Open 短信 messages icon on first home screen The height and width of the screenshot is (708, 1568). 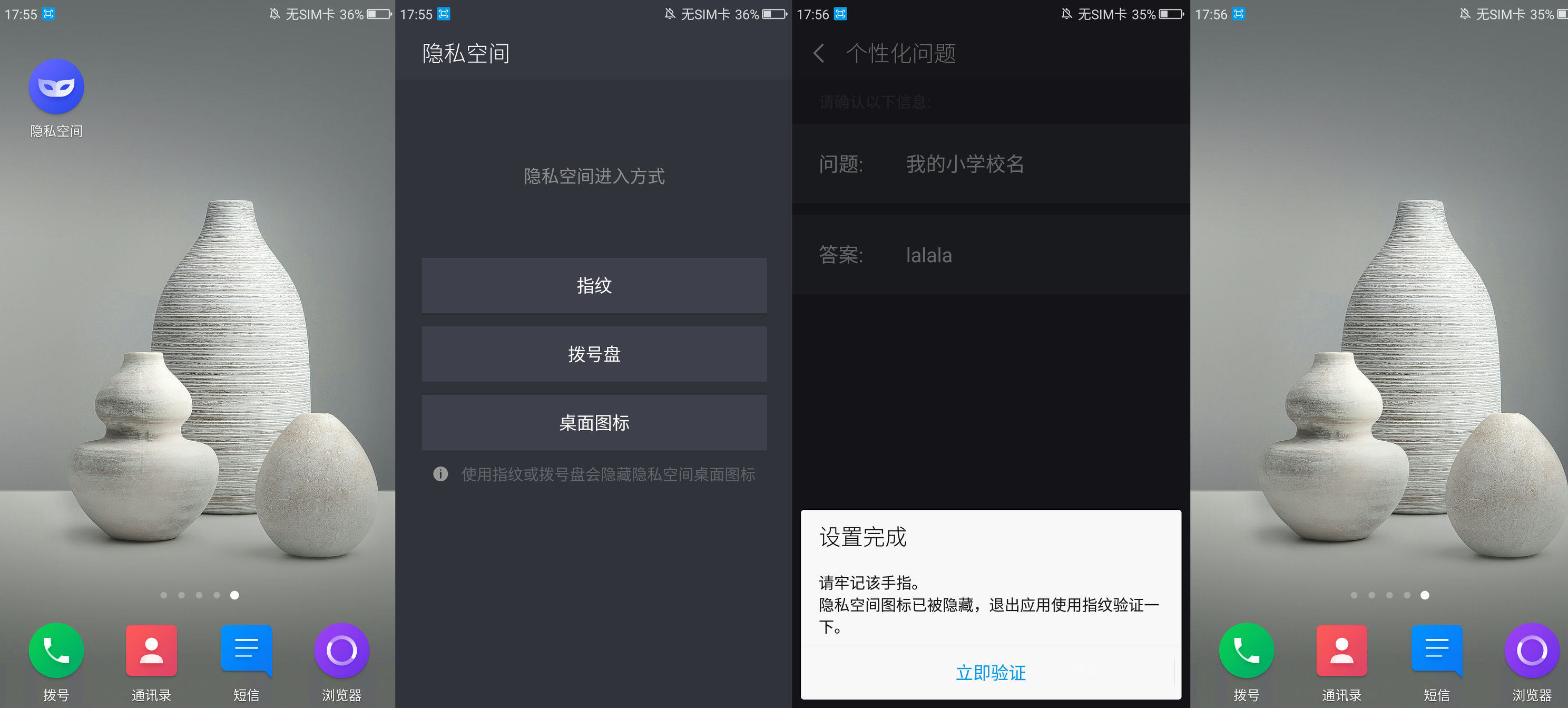pyautogui.click(x=247, y=650)
